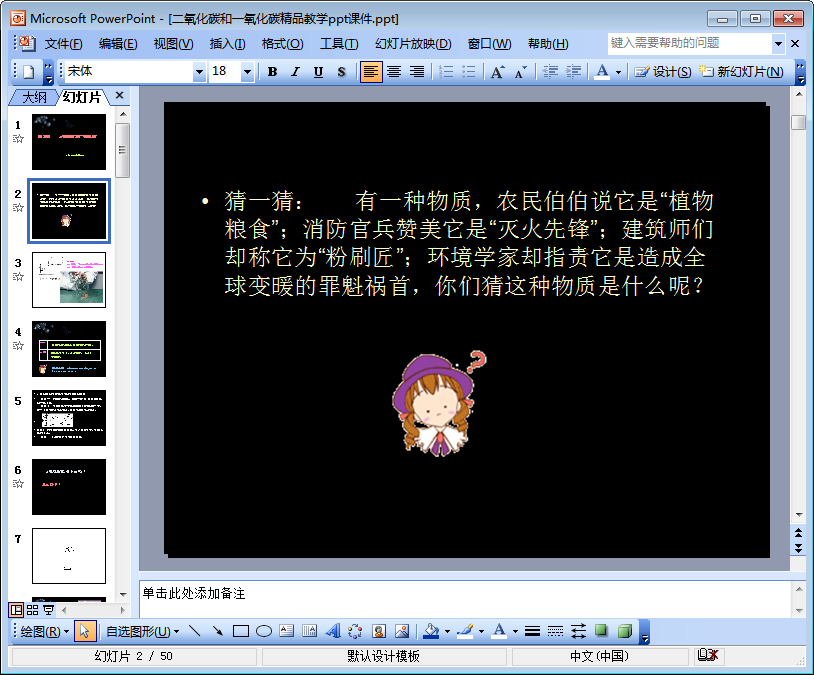Insert a vertical Text Box

[309, 631]
